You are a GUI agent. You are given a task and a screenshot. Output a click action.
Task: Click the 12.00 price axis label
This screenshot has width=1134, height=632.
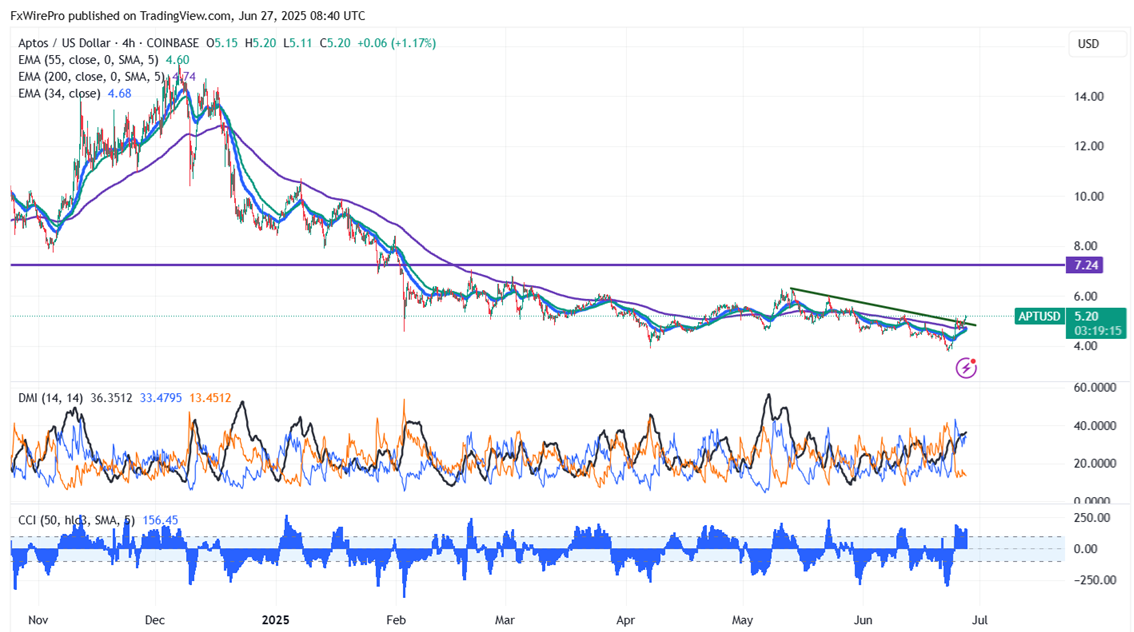pyautogui.click(x=1089, y=146)
